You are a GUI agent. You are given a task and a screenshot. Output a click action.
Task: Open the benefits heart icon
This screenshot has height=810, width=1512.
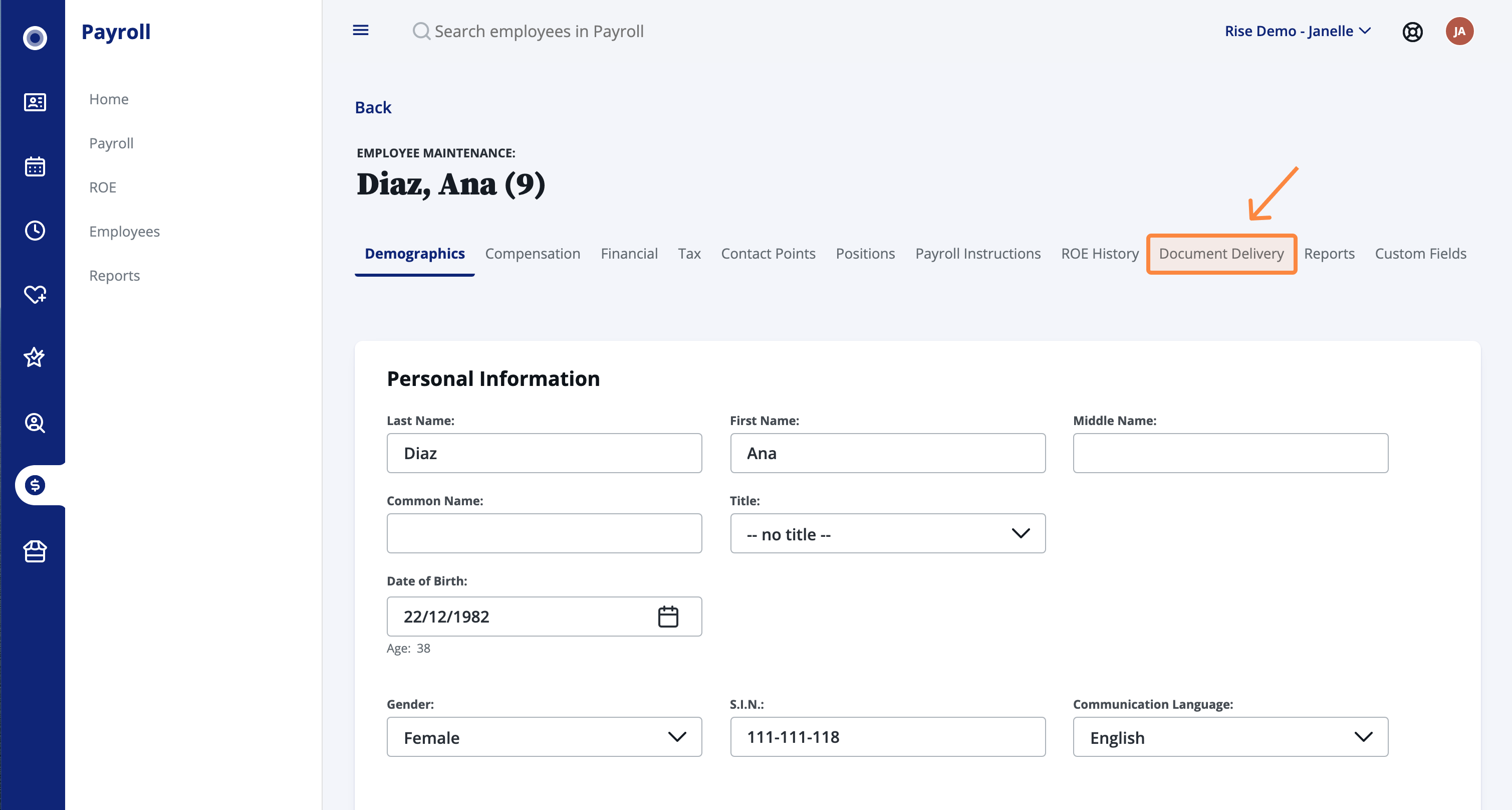[x=35, y=294]
